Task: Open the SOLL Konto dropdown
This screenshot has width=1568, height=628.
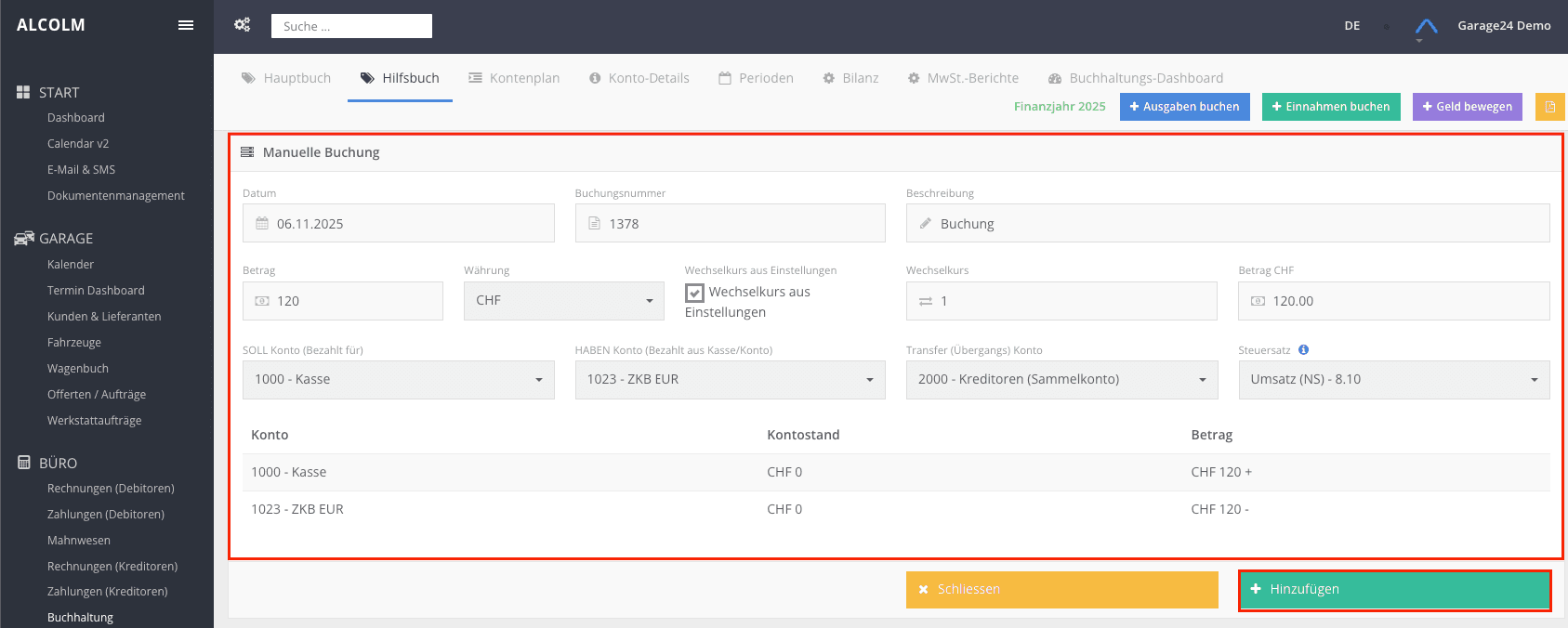Action: tap(399, 380)
